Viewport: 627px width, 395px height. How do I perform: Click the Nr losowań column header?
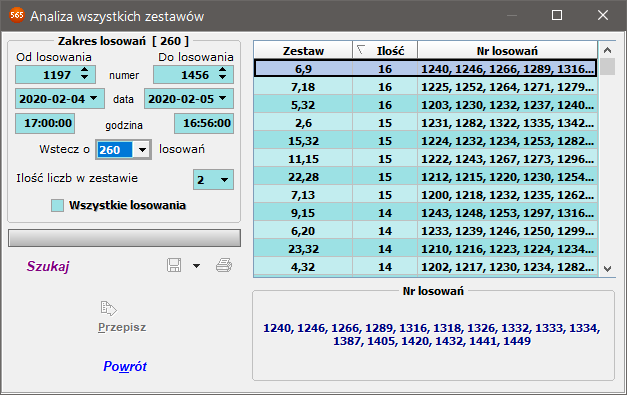click(507, 51)
